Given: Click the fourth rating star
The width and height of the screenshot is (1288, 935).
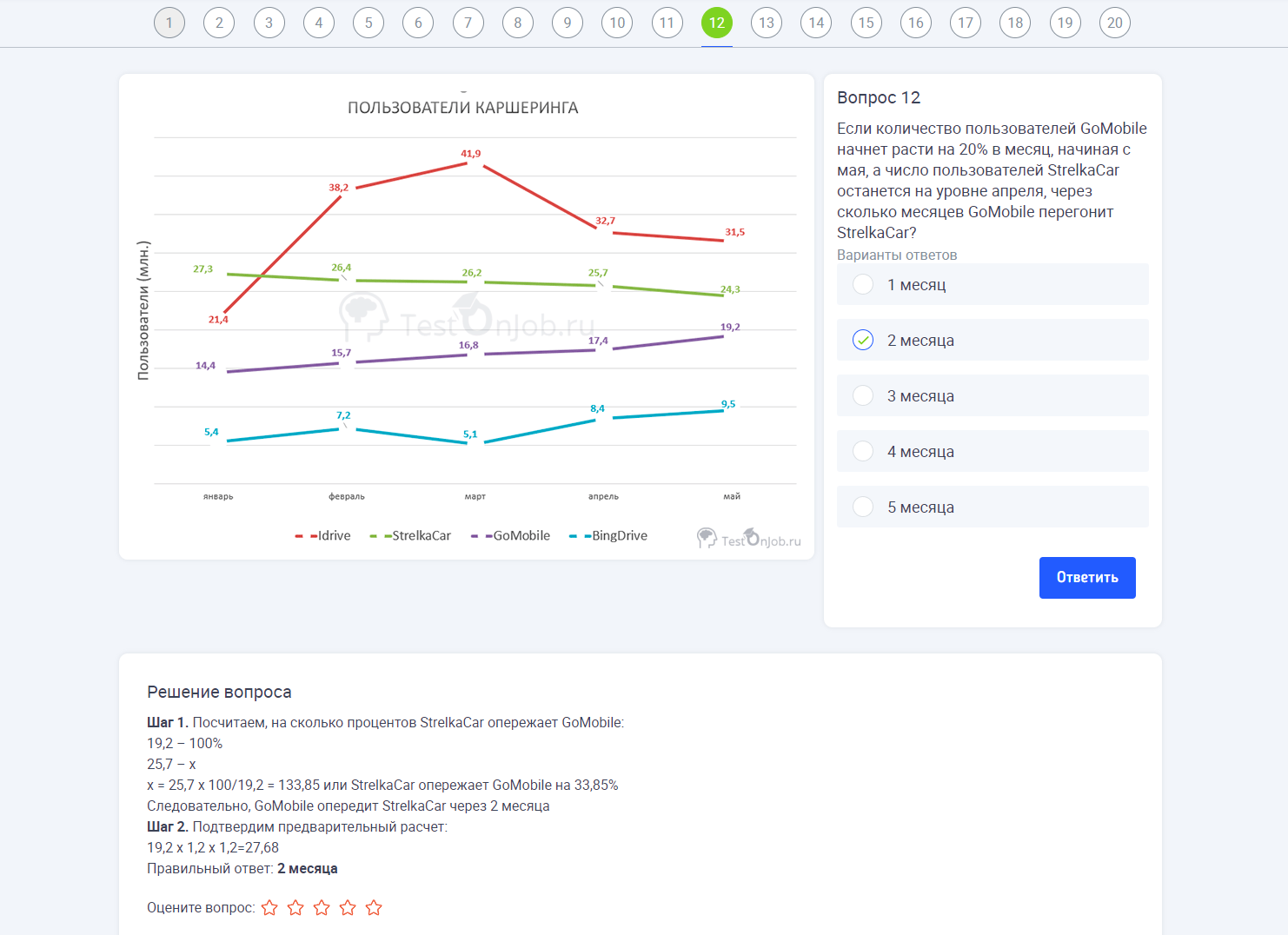Looking at the screenshot, I should tap(348, 908).
